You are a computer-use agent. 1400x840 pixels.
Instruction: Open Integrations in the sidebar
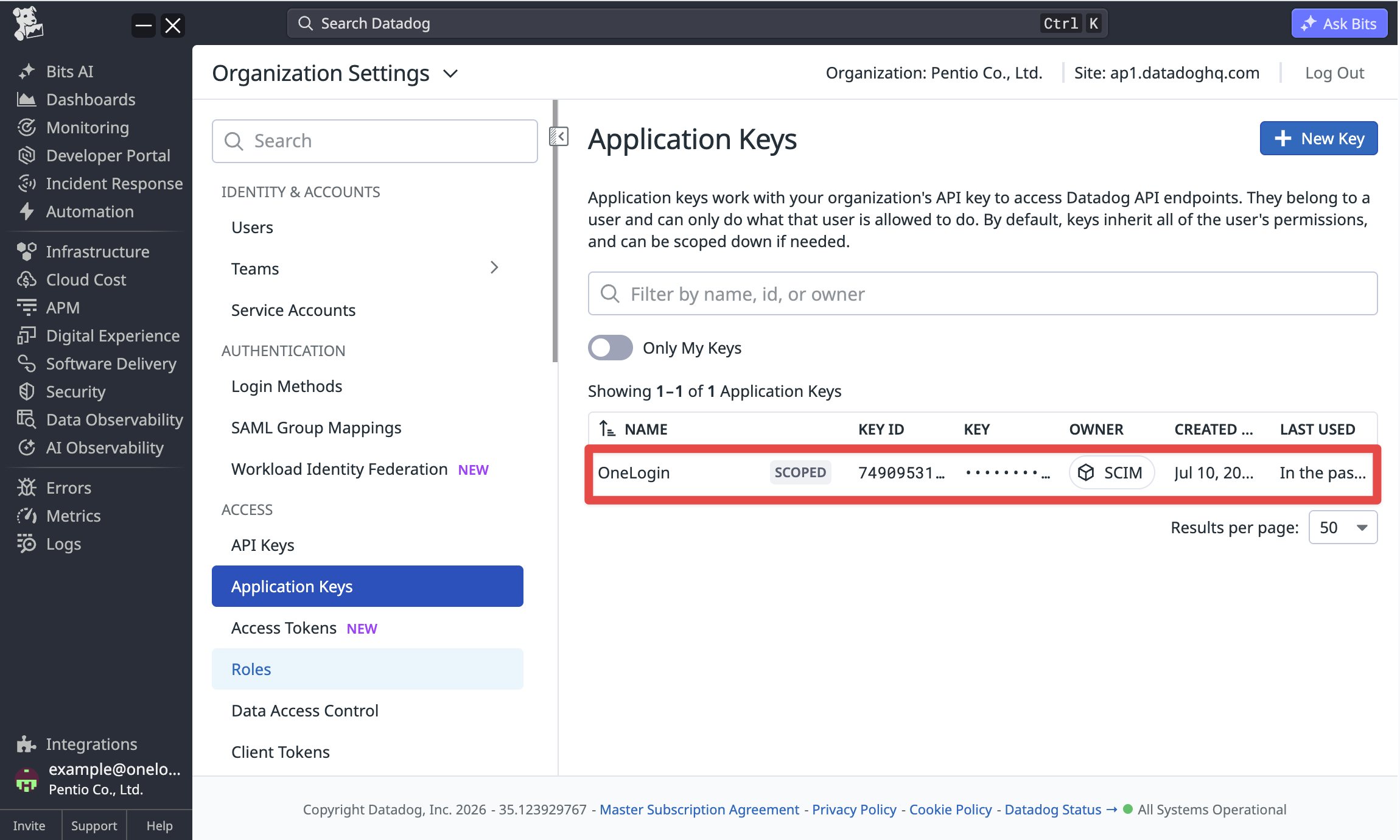(x=91, y=744)
